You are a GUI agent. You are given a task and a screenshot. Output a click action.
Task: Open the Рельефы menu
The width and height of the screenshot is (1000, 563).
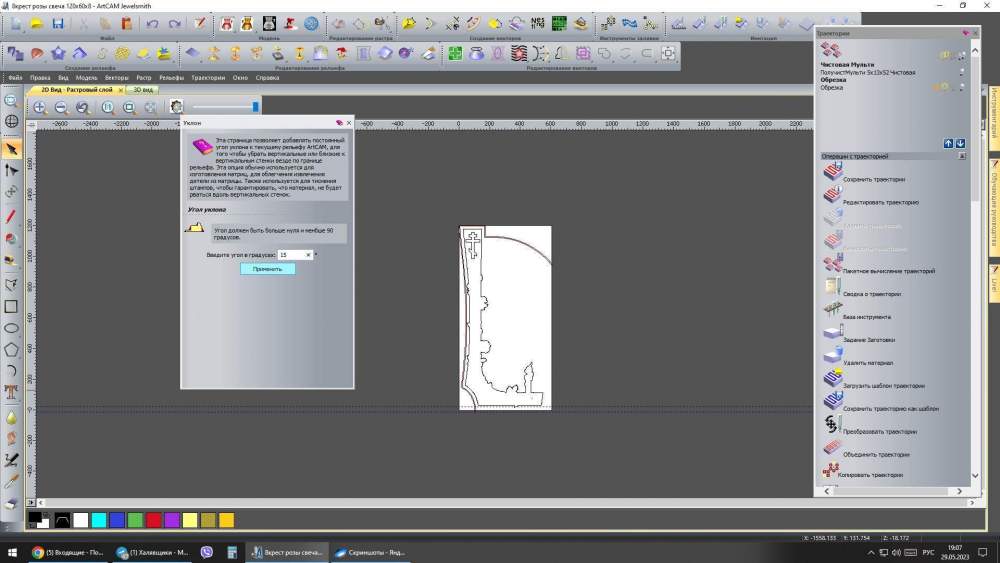point(171,77)
